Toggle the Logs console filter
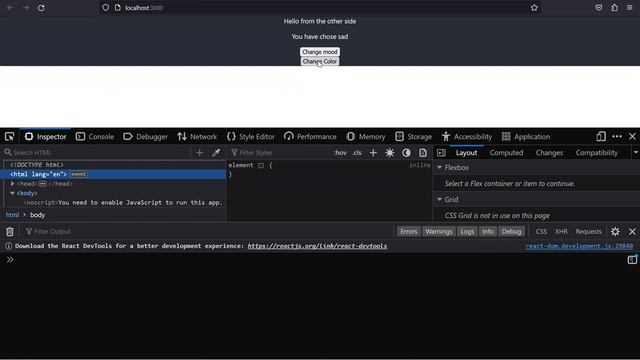 click(x=467, y=231)
